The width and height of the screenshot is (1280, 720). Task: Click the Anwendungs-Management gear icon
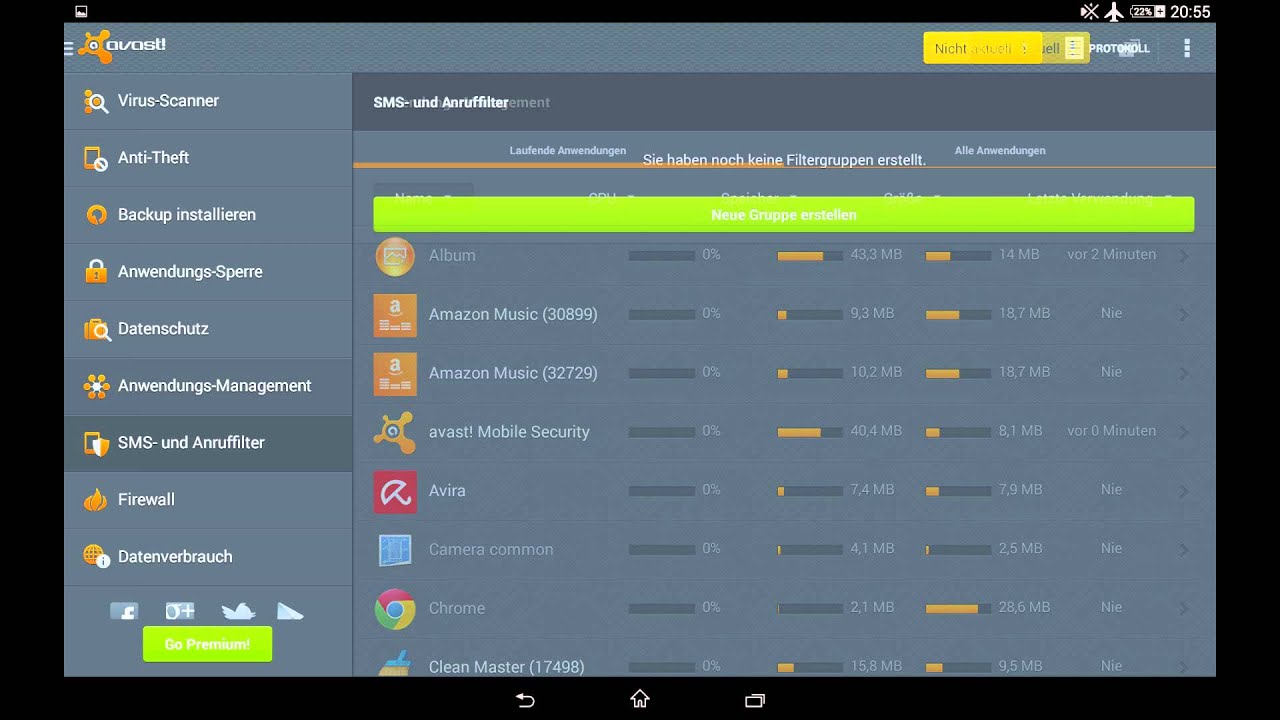(96, 386)
